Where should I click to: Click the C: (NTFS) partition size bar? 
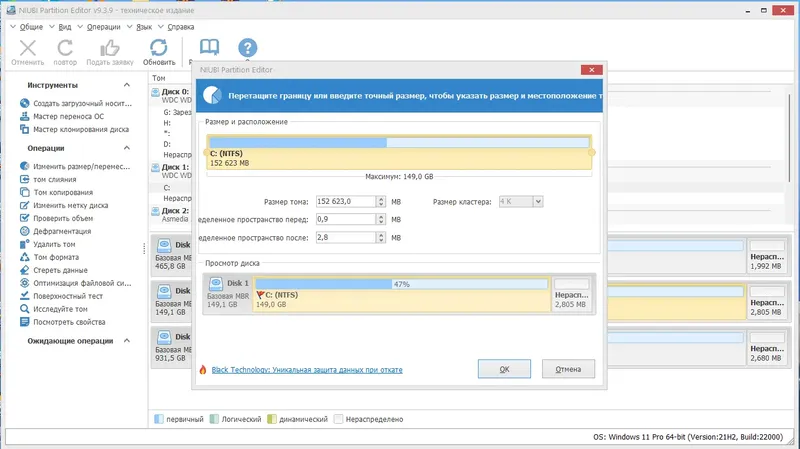pyautogui.click(x=399, y=152)
